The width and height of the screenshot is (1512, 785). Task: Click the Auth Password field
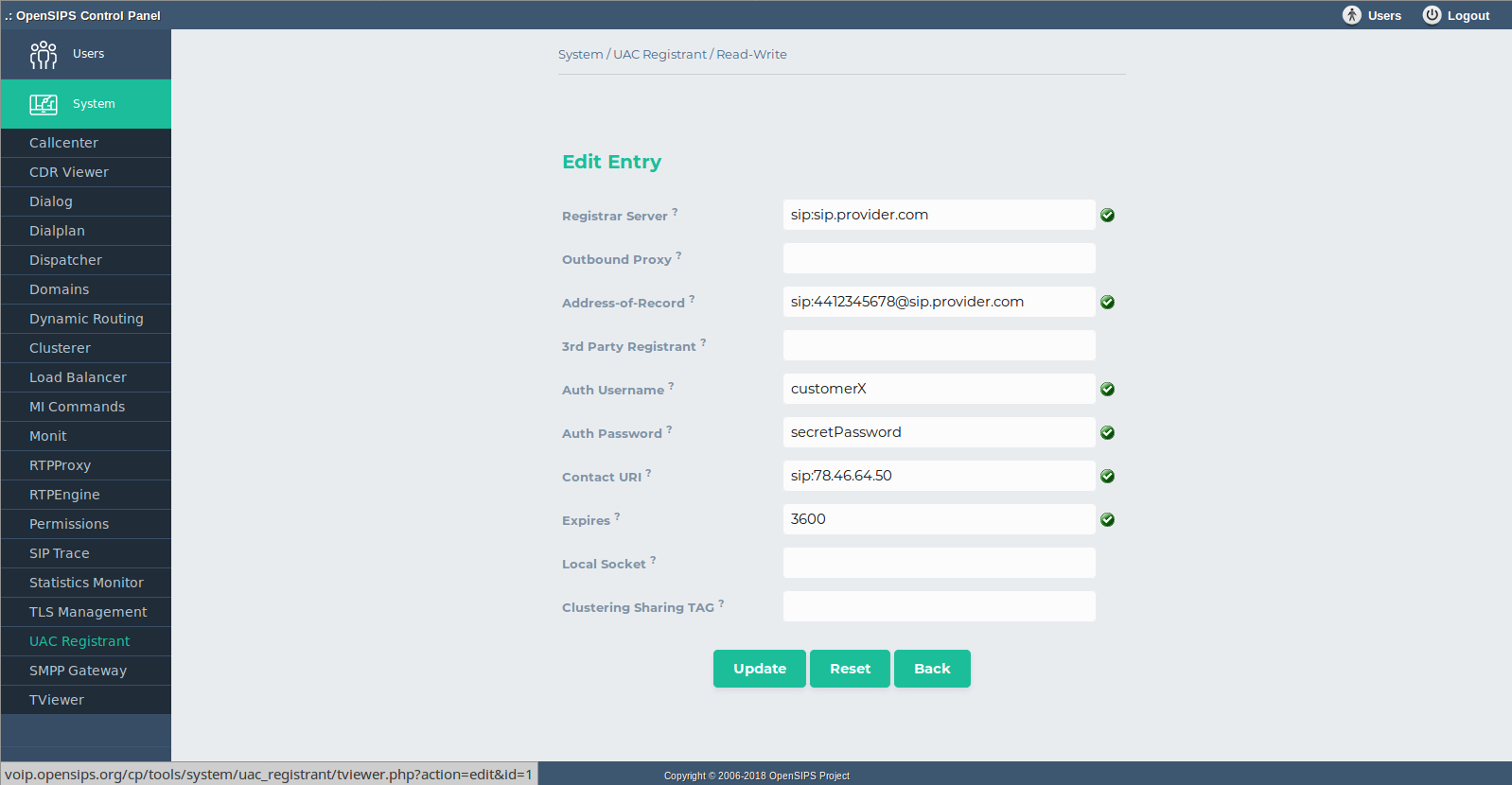940,432
